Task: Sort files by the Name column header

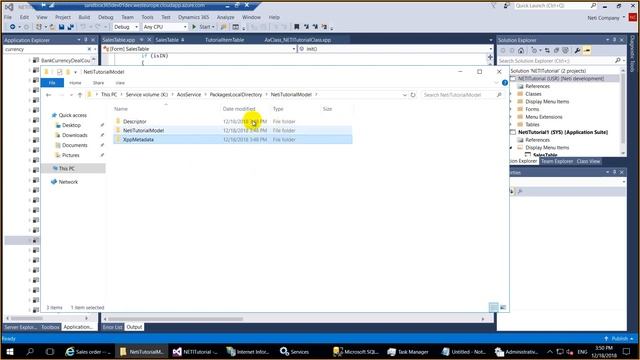Action: (x=121, y=109)
